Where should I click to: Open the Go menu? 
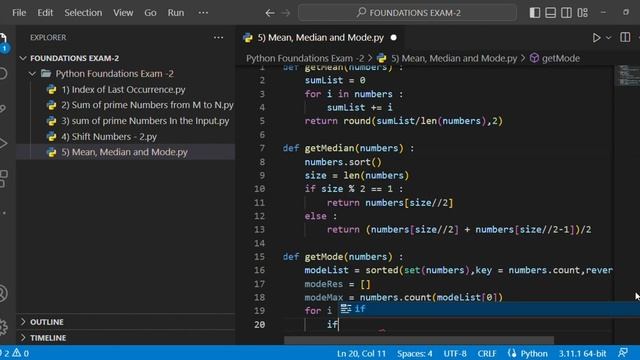pyautogui.click(x=150, y=13)
